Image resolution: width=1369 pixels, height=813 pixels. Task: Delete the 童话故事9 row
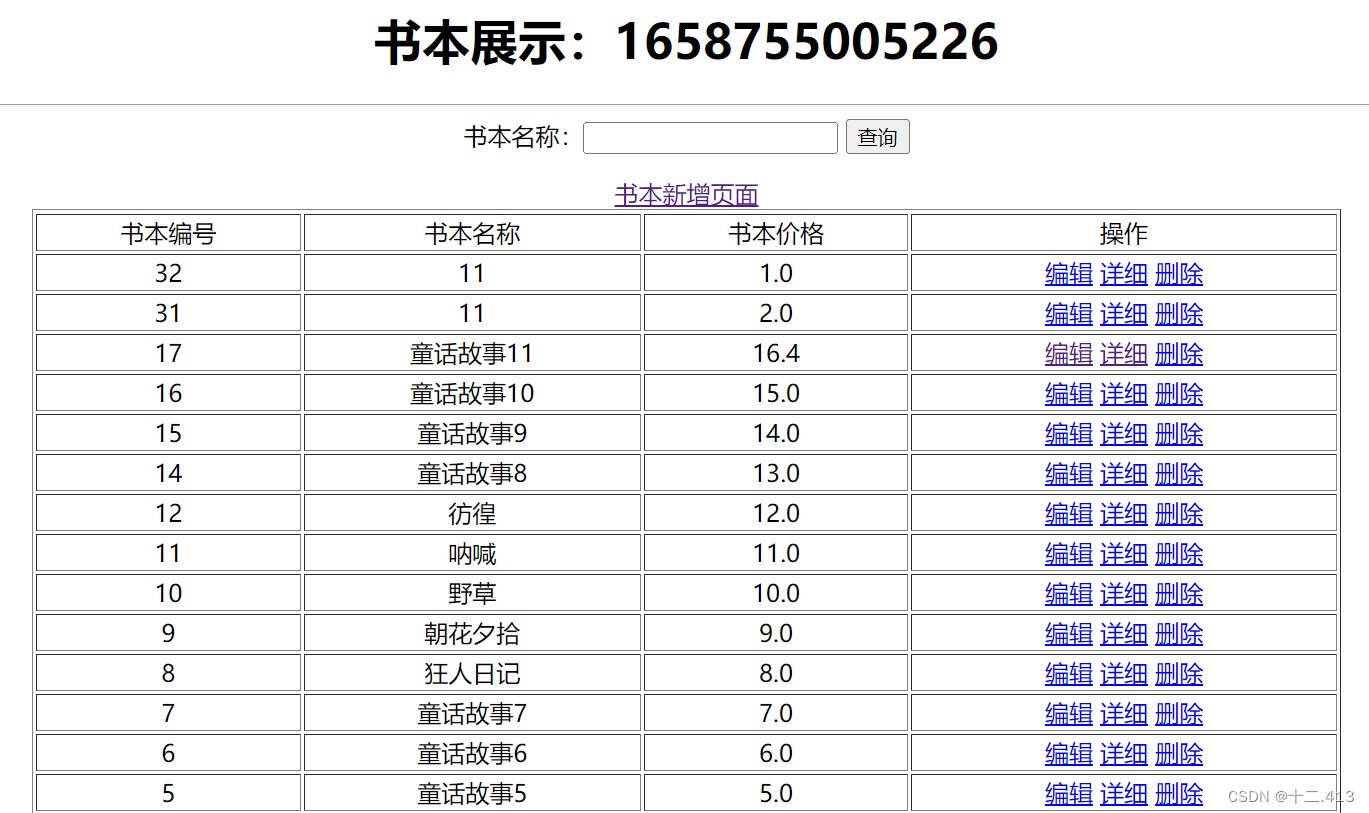[1179, 434]
